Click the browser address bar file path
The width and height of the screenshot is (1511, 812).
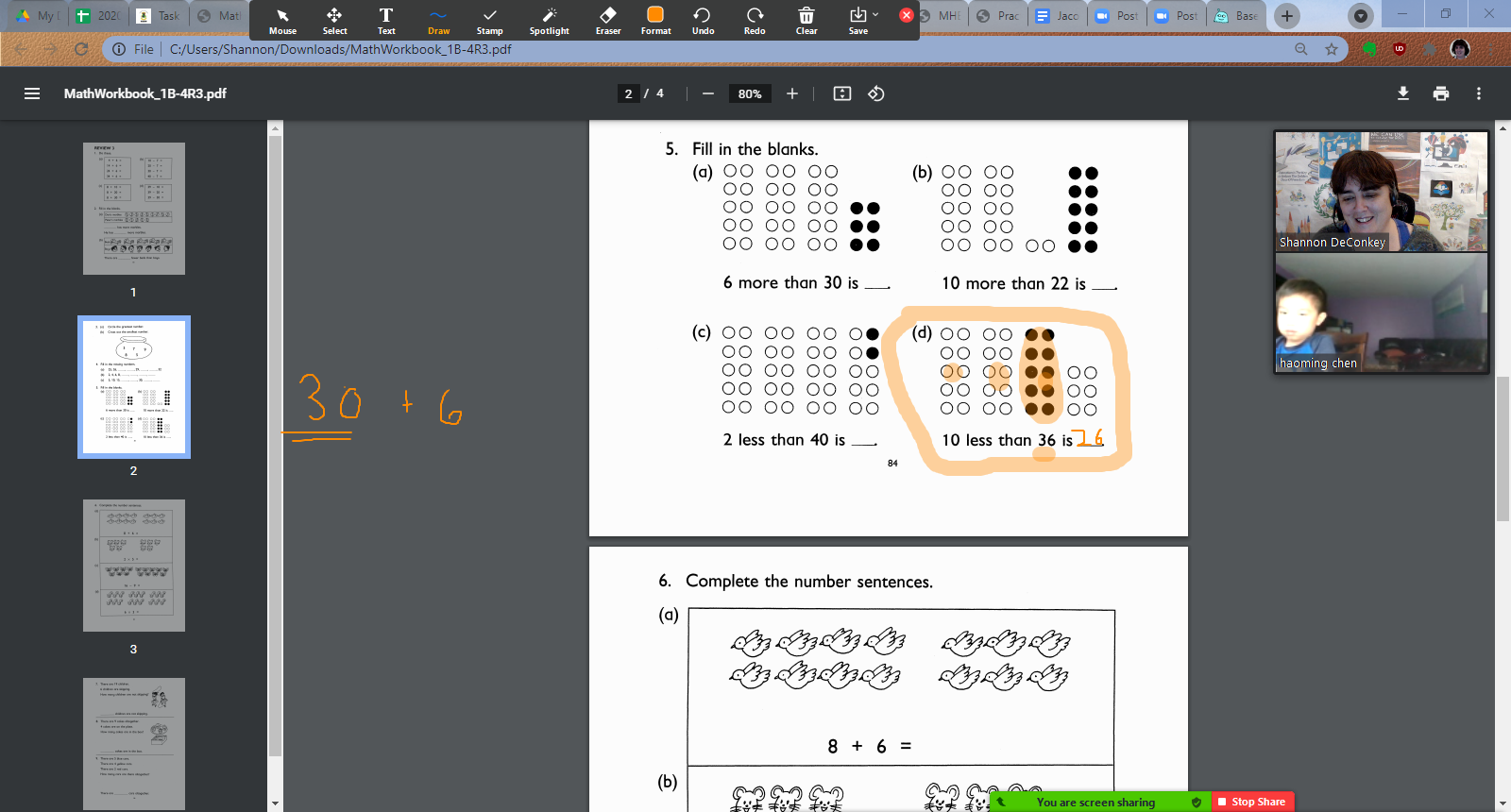341,49
